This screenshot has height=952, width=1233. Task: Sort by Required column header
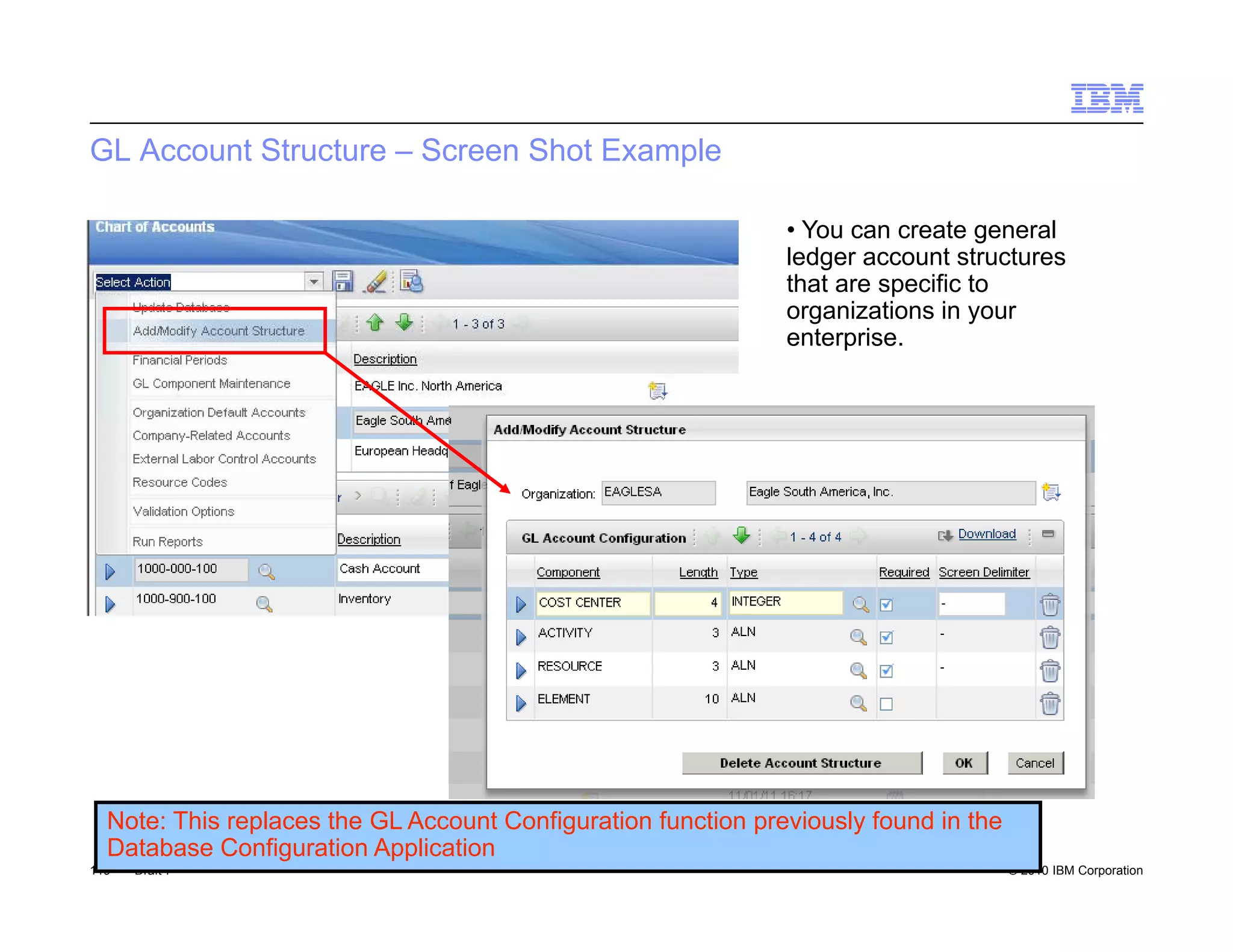pyautogui.click(x=904, y=572)
